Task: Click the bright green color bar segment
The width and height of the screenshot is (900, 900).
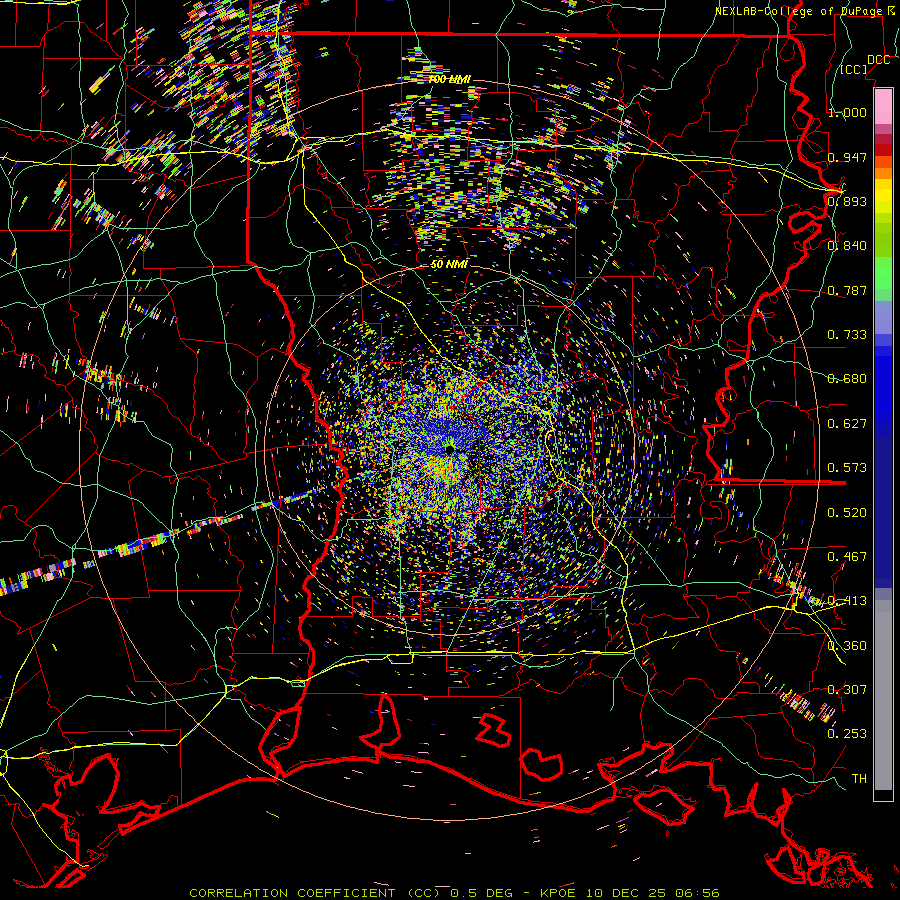Action: [x=883, y=273]
